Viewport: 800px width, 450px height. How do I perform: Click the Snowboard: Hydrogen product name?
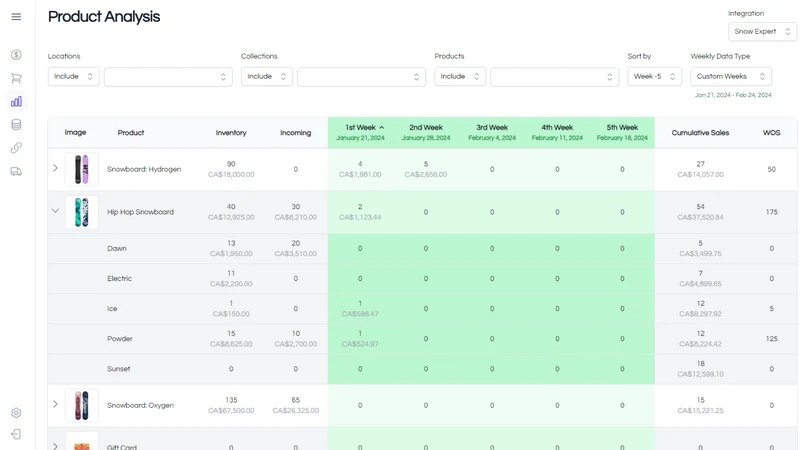coord(144,169)
